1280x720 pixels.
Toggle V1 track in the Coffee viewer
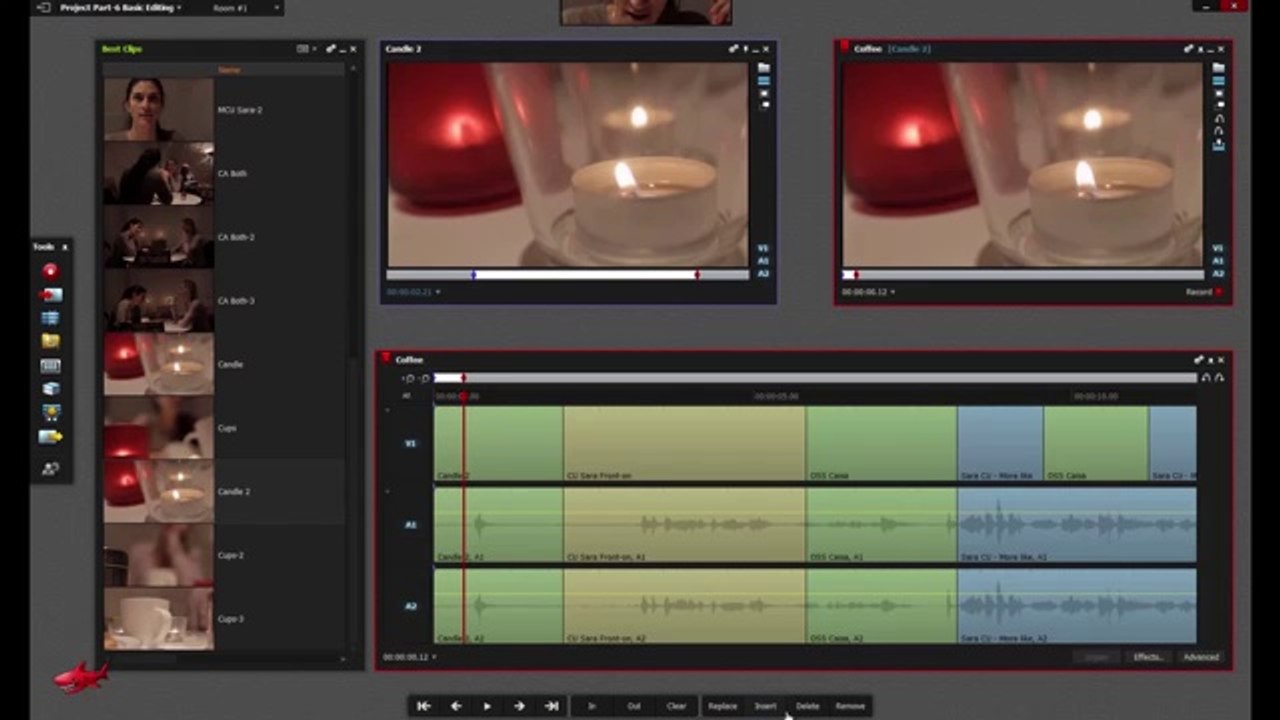pos(1218,248)
